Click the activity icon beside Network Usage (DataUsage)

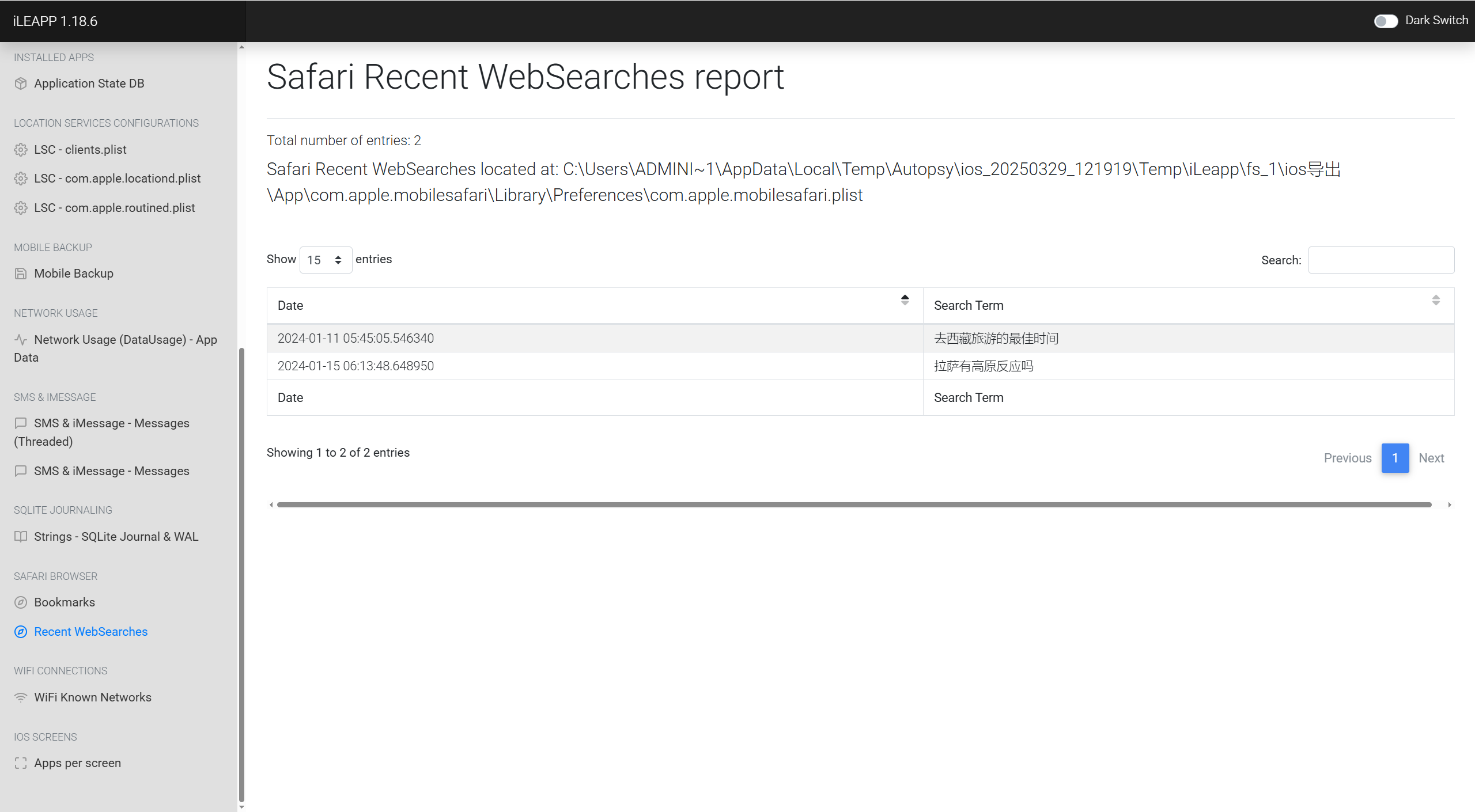(x=21, y=340)
